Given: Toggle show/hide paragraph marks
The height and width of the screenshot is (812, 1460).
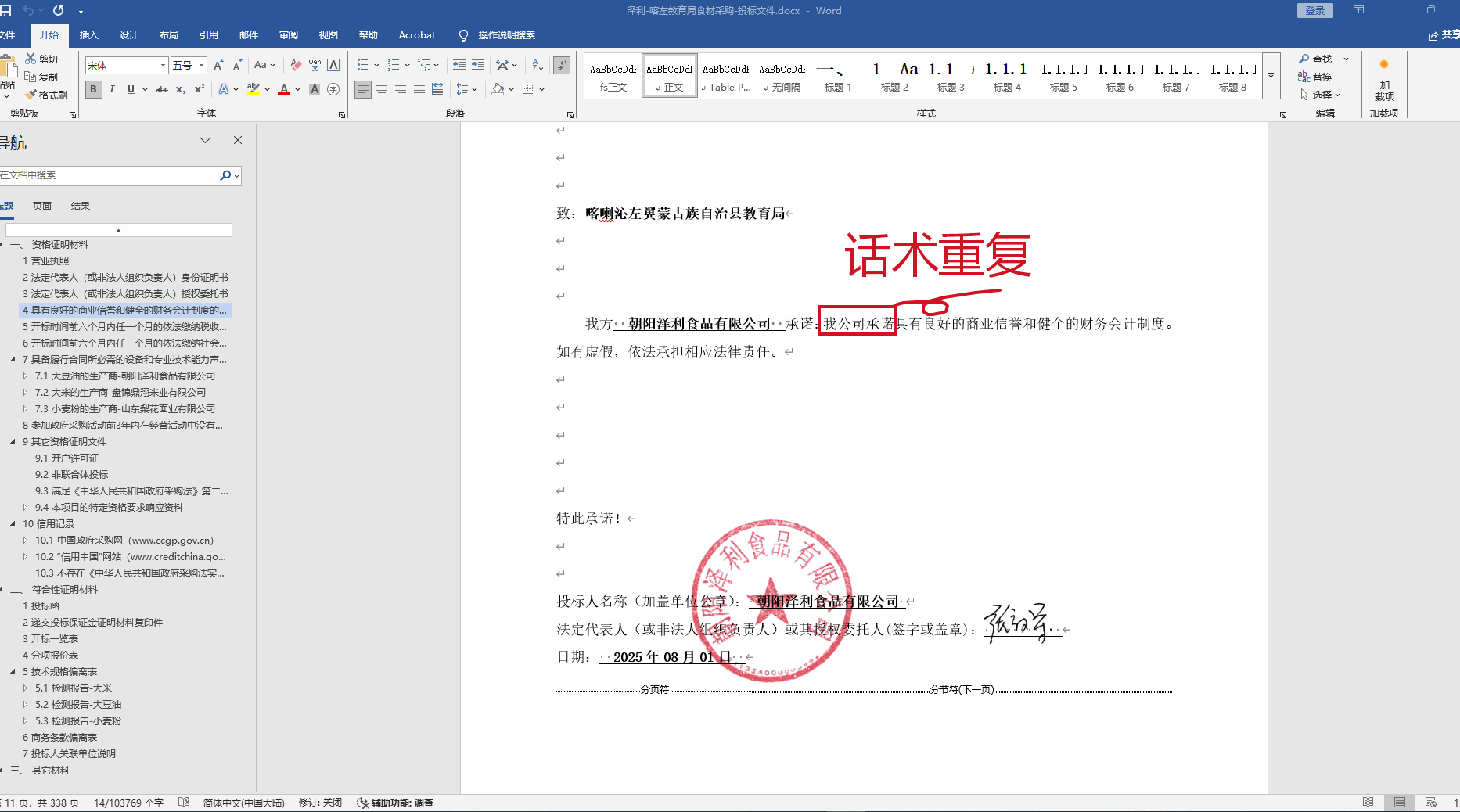Looking at the screenshot, I should pos(562,65).
